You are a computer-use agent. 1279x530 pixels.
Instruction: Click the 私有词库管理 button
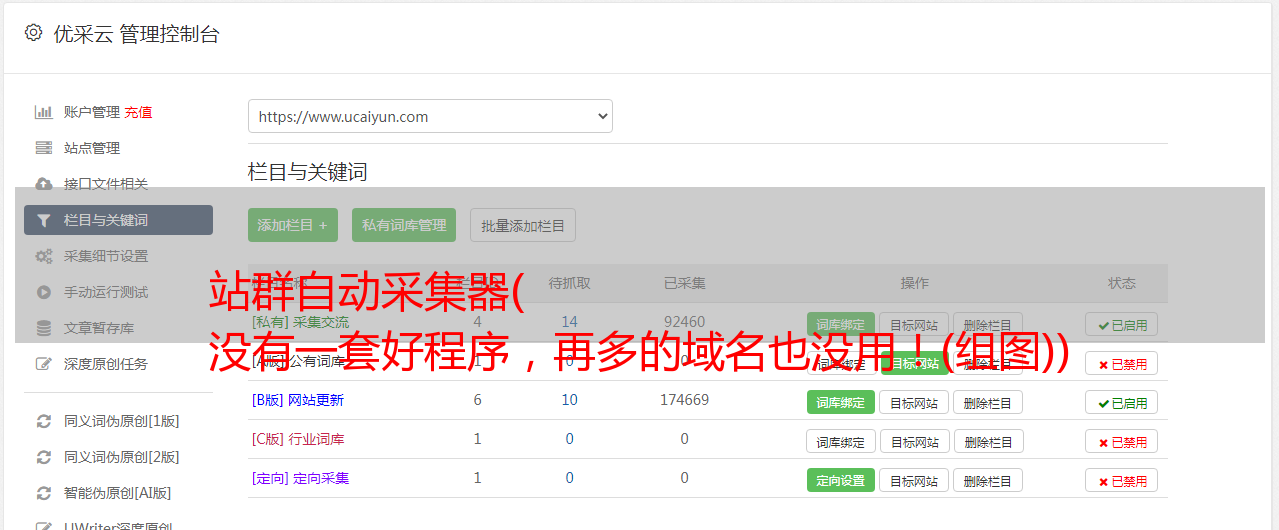click(404, 225)
